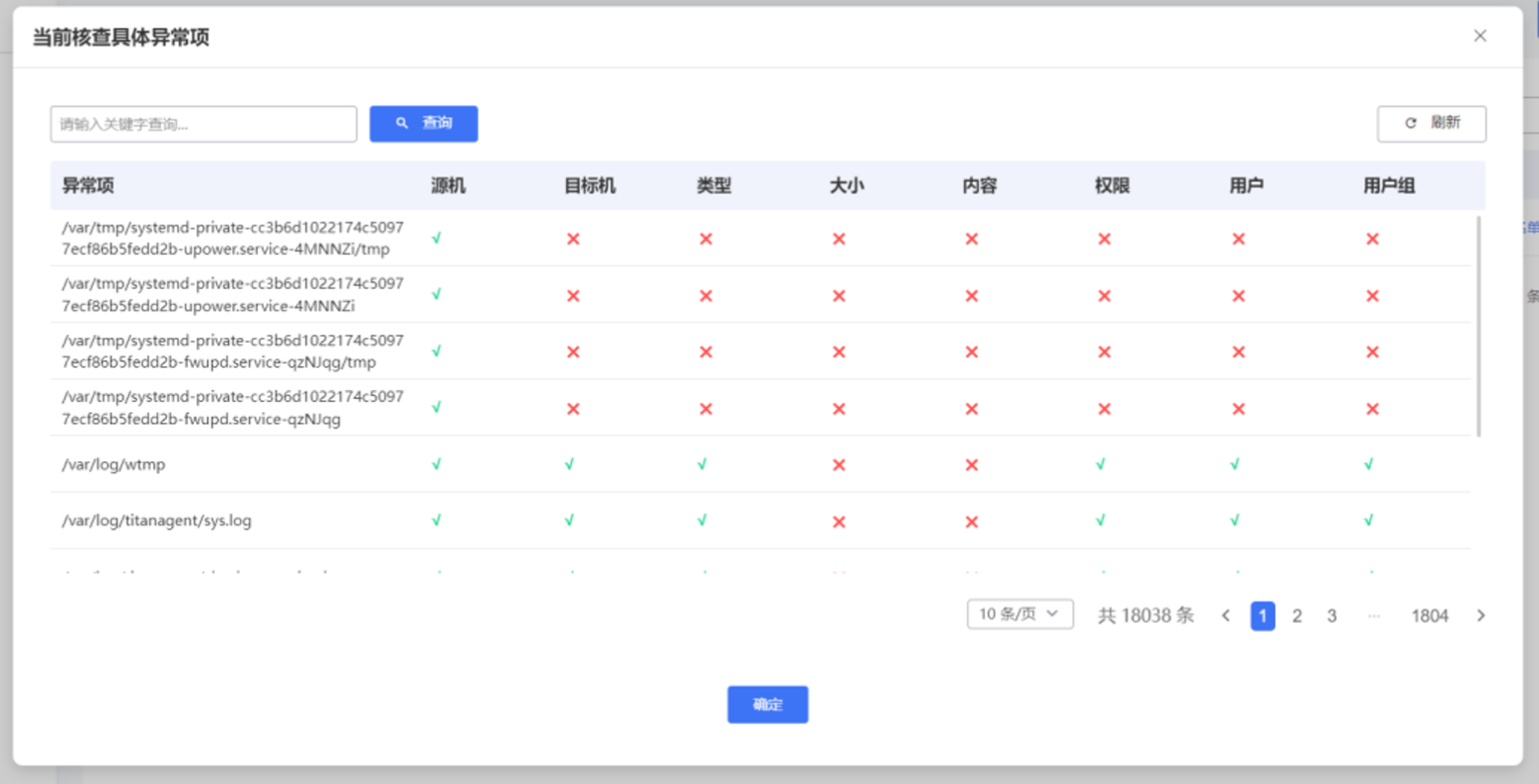Select current page 1
Viewport: 1539px width, 784px height.
point(1262,616)
